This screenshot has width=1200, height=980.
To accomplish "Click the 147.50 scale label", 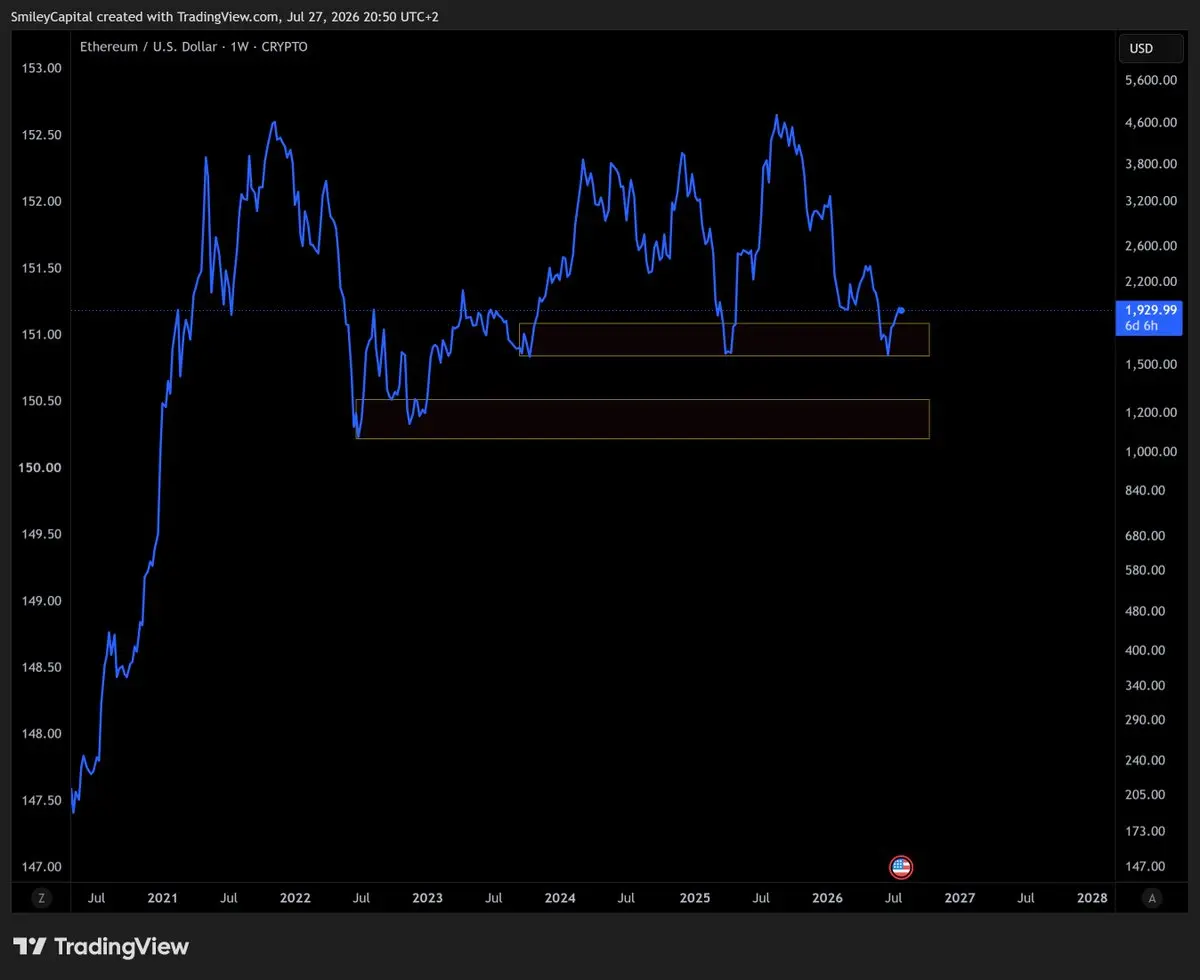I will pyautogui.click(x=41, y=800).
